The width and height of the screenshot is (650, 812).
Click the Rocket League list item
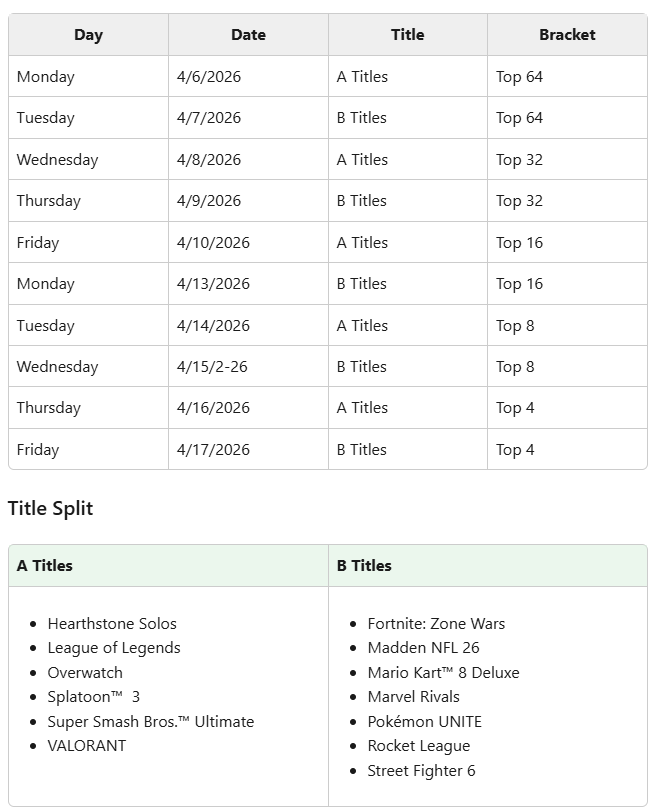pos(418,746)
